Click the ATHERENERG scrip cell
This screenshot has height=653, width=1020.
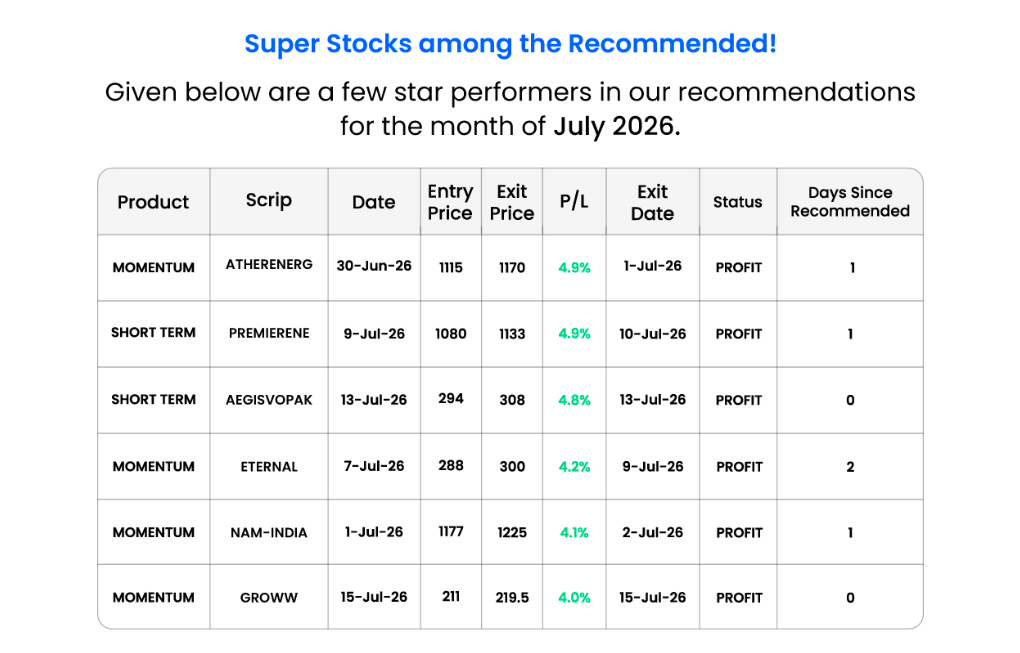[x=269, y=265]
